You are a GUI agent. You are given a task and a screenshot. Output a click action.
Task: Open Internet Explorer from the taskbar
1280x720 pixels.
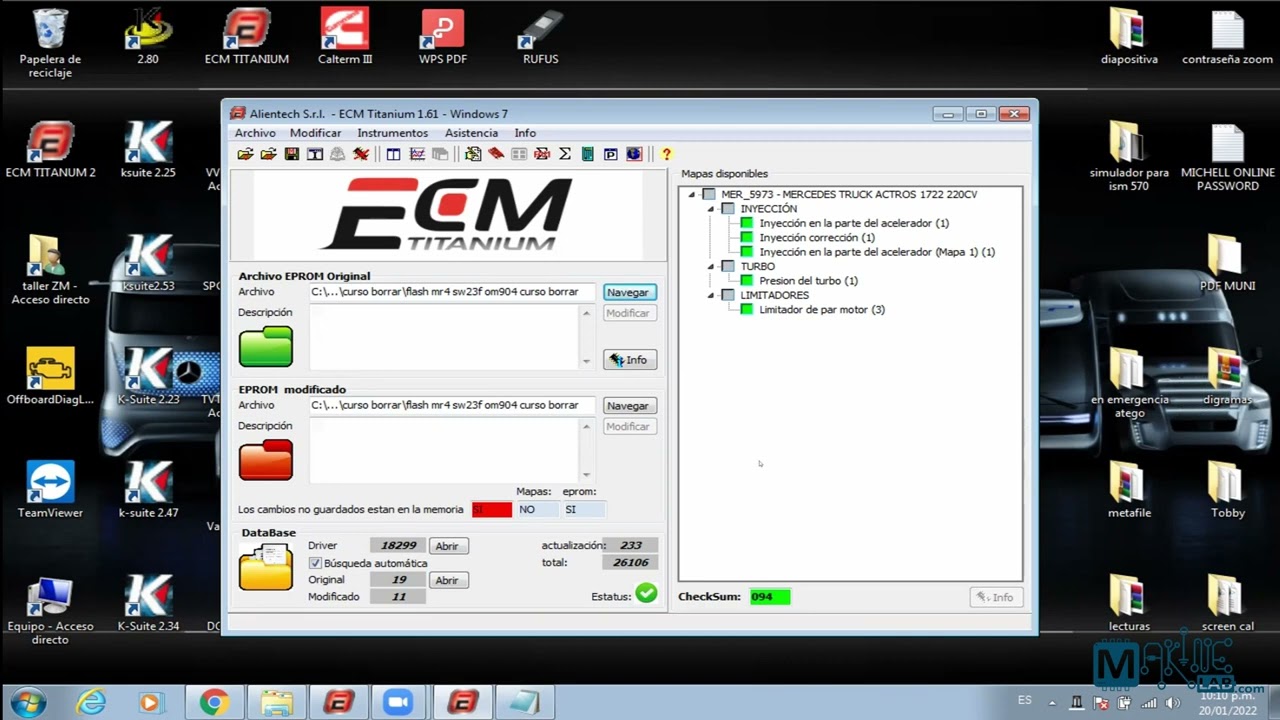point(91,703)
